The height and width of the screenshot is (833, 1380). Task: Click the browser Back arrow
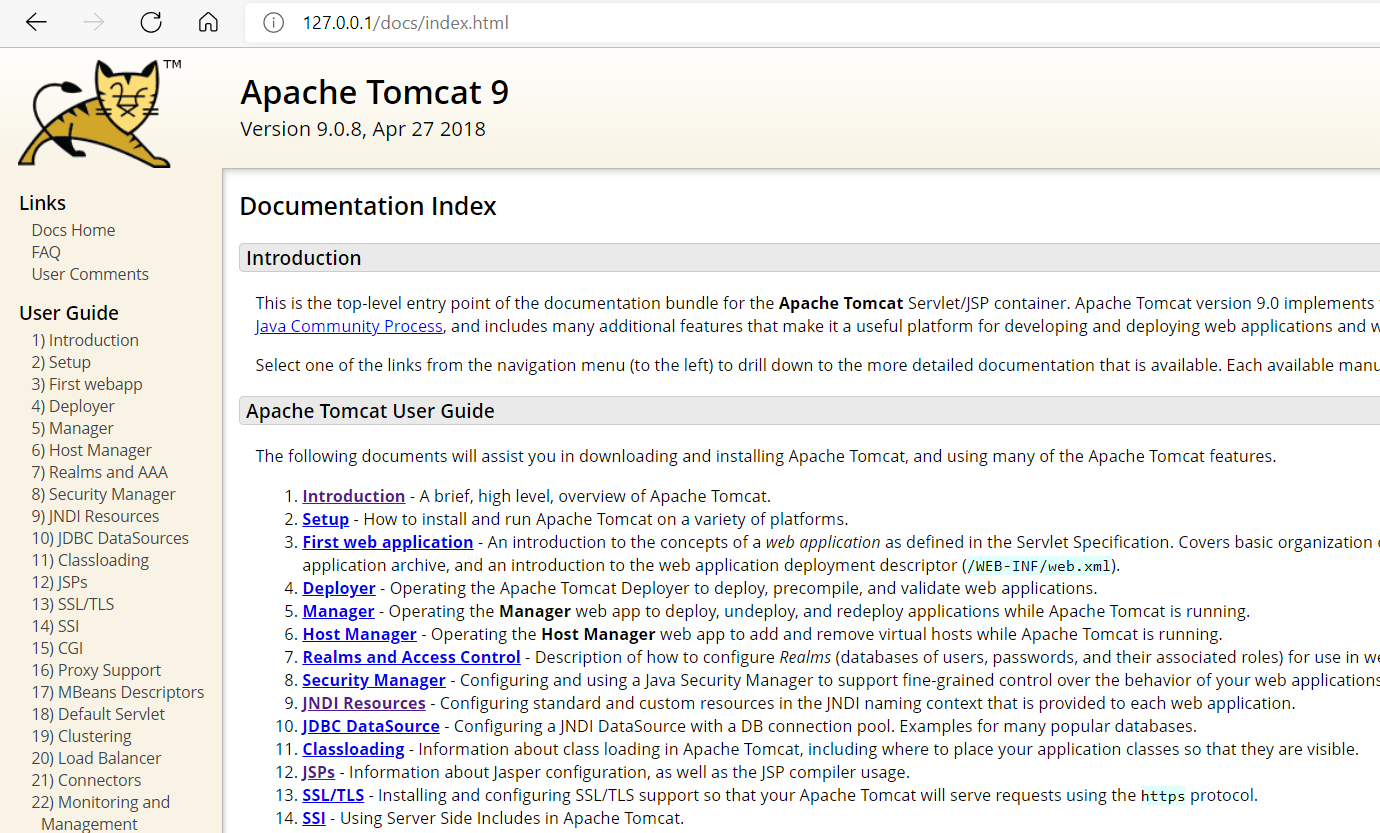[36, 22]
